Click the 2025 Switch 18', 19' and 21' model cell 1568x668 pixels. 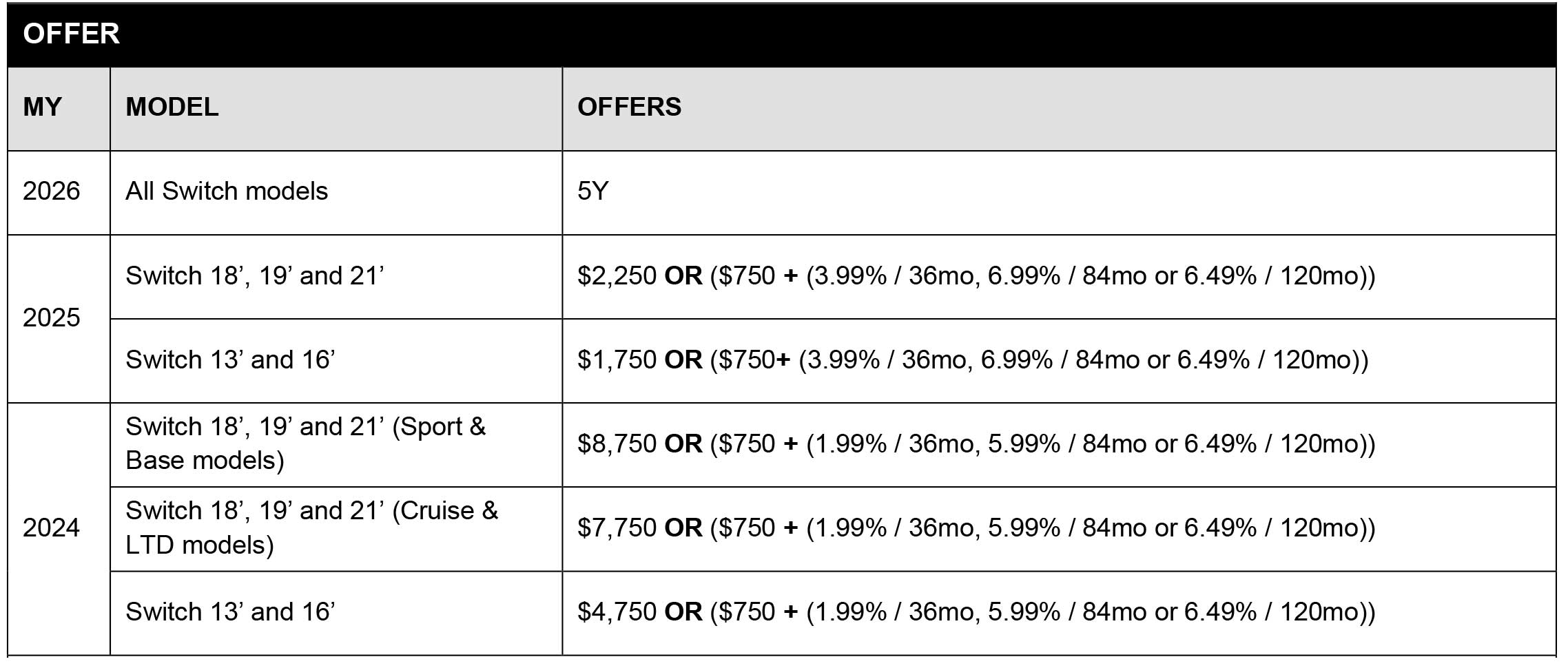[254, 276]
